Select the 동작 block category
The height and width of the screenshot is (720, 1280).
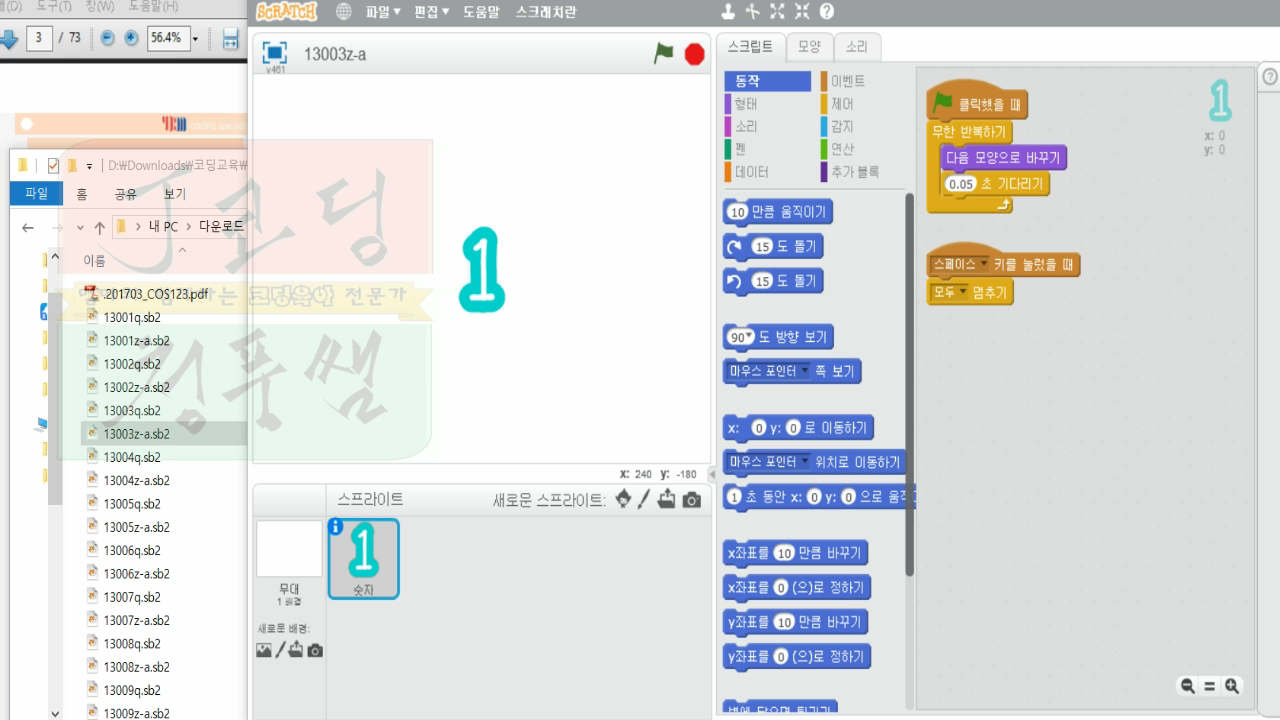767,81
